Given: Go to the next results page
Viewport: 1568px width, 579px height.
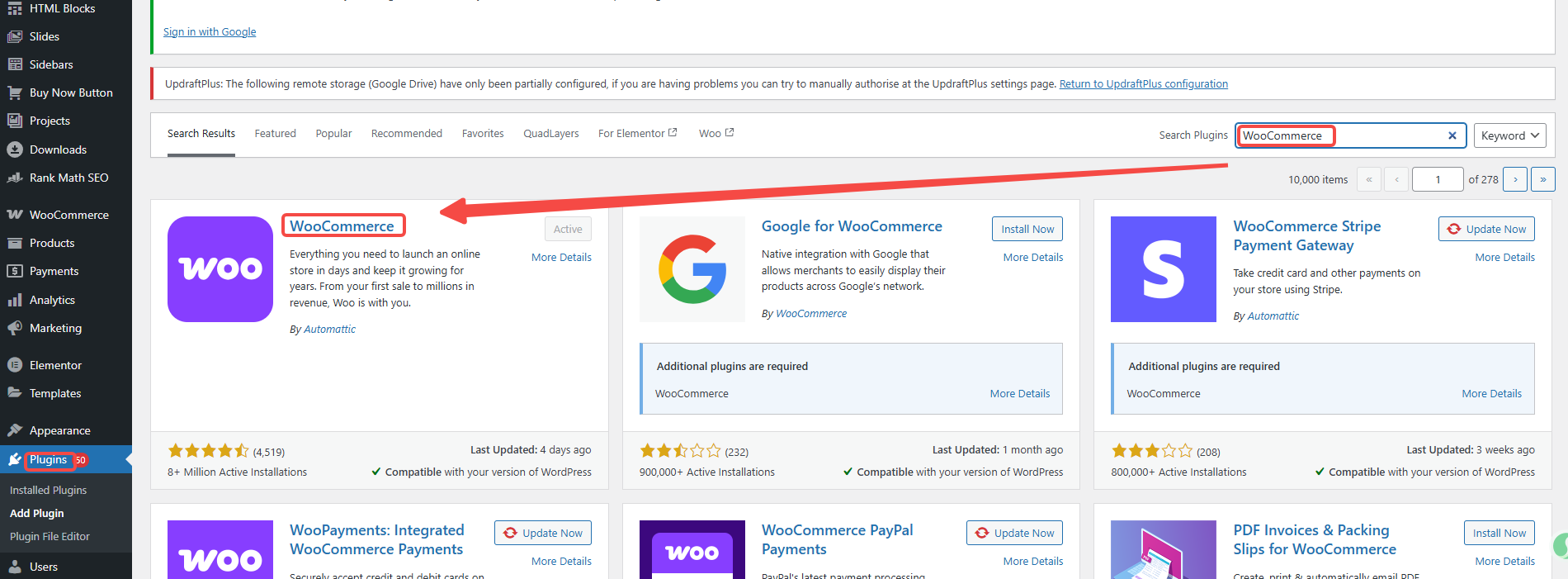Looking at the screenshot, I should click(x=1515, y=179).
